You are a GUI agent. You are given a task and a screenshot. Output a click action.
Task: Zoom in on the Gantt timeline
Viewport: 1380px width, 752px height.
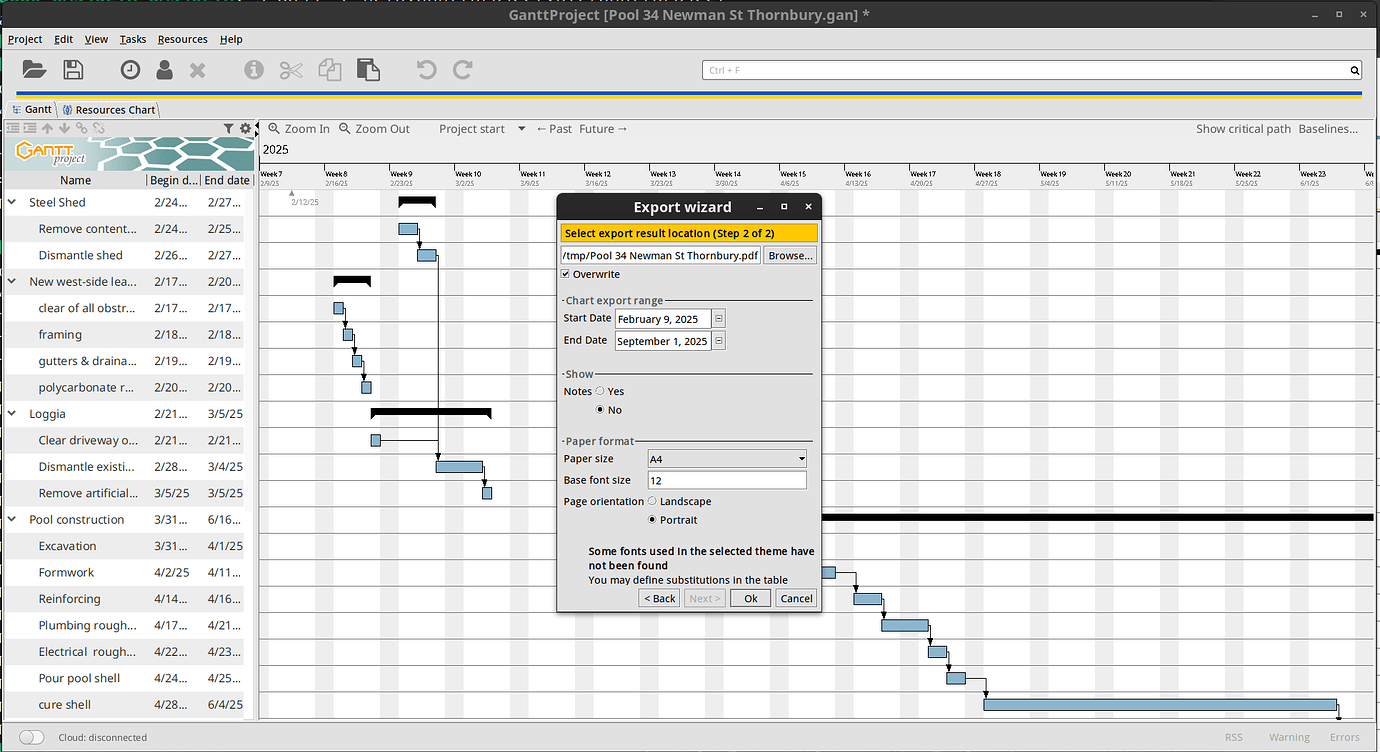[298, 128]
